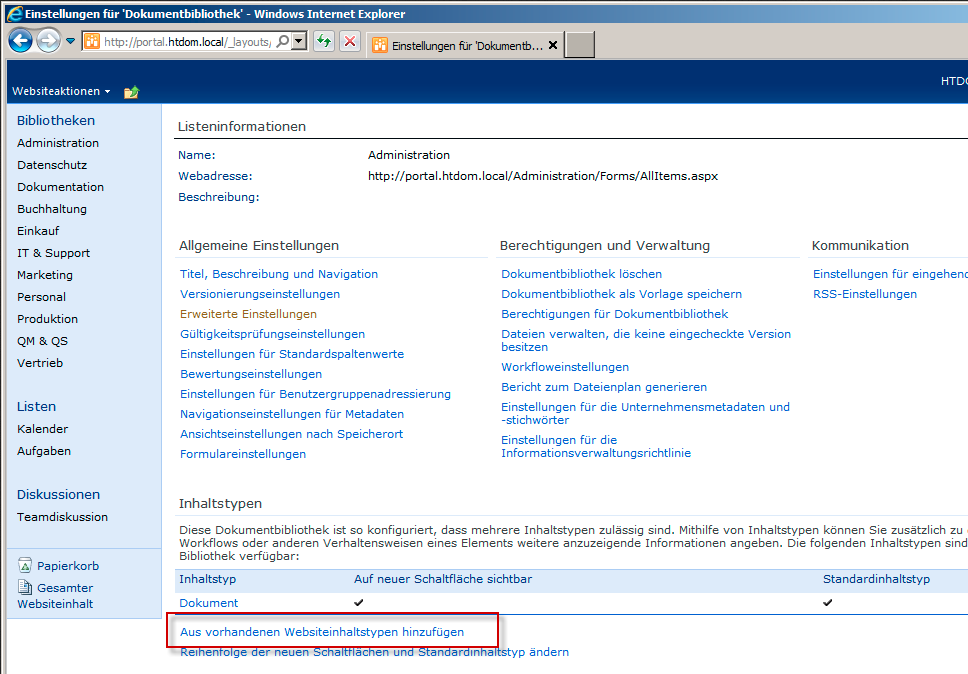Click the Gesamter Websiteinhalt icon
The height and width of the screenshot is (674, 968).
coord(26,588)
